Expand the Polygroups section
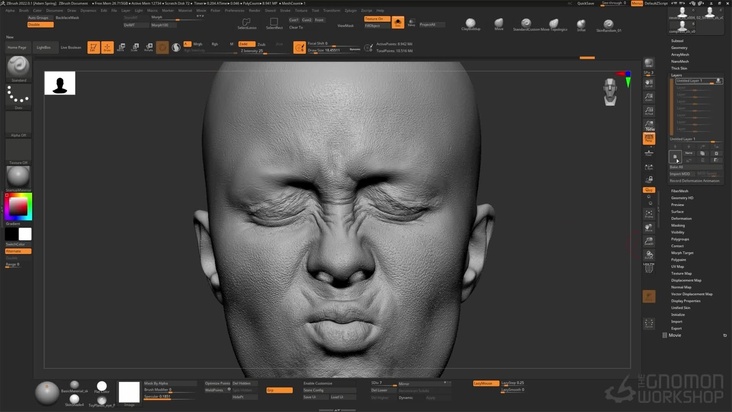This screenshot has width=732, height=412. click(x=680, y=239)
